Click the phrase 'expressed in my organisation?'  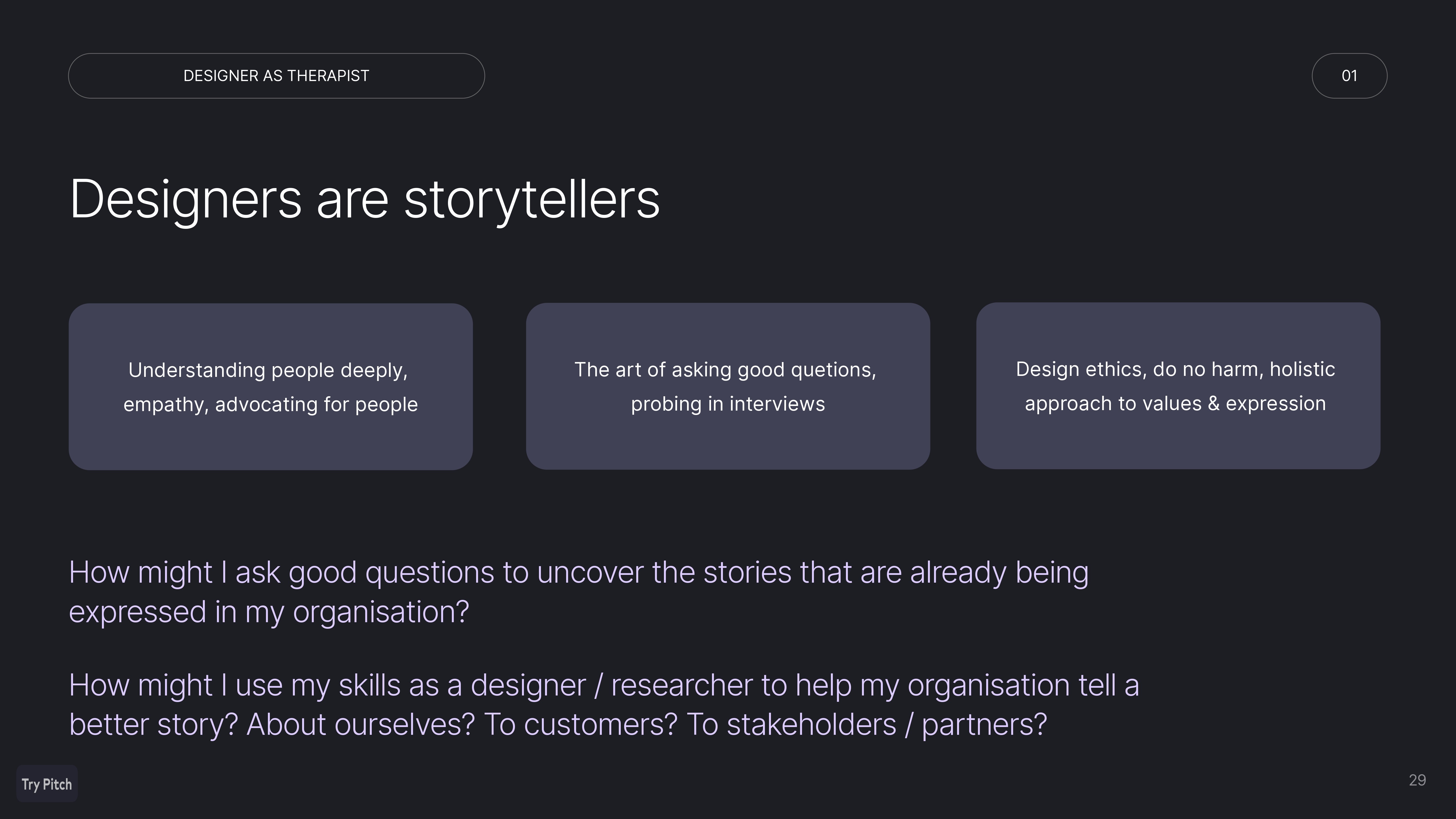269,612
